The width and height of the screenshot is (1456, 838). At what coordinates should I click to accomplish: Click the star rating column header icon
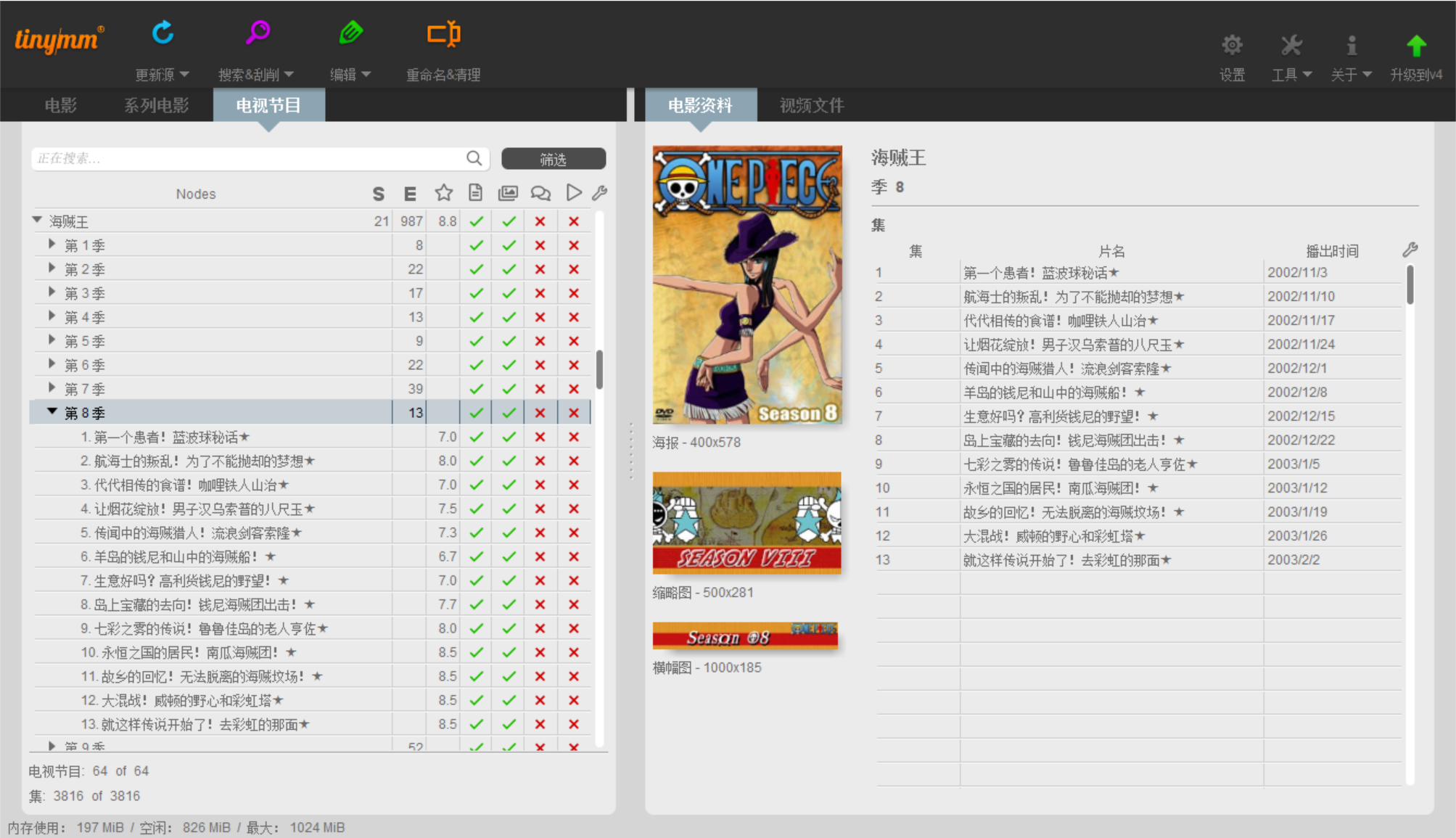pos(443,193)
